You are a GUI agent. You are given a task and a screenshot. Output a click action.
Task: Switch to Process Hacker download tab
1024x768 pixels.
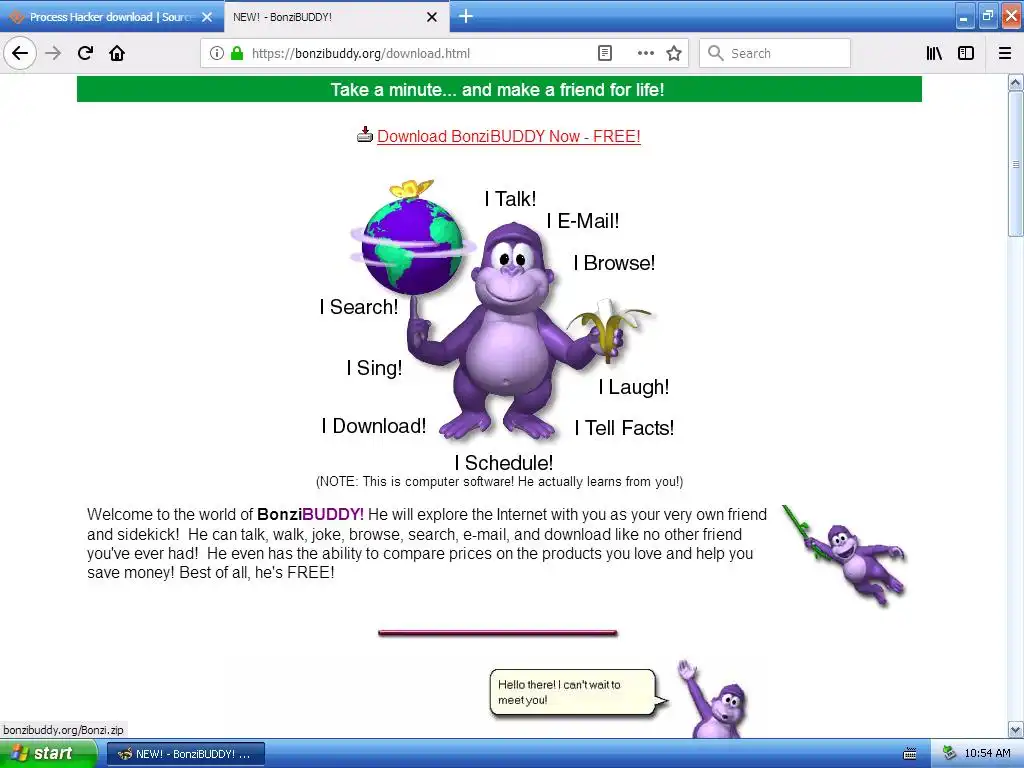tap(110, 17)
